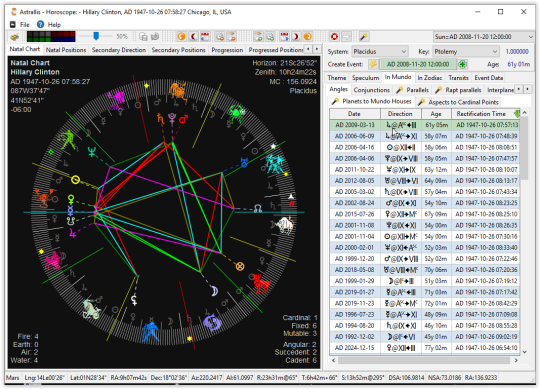This screenshot has width=540, height=389.
Task: Open the Speculum tab
Action: click(x=365, y=78)
